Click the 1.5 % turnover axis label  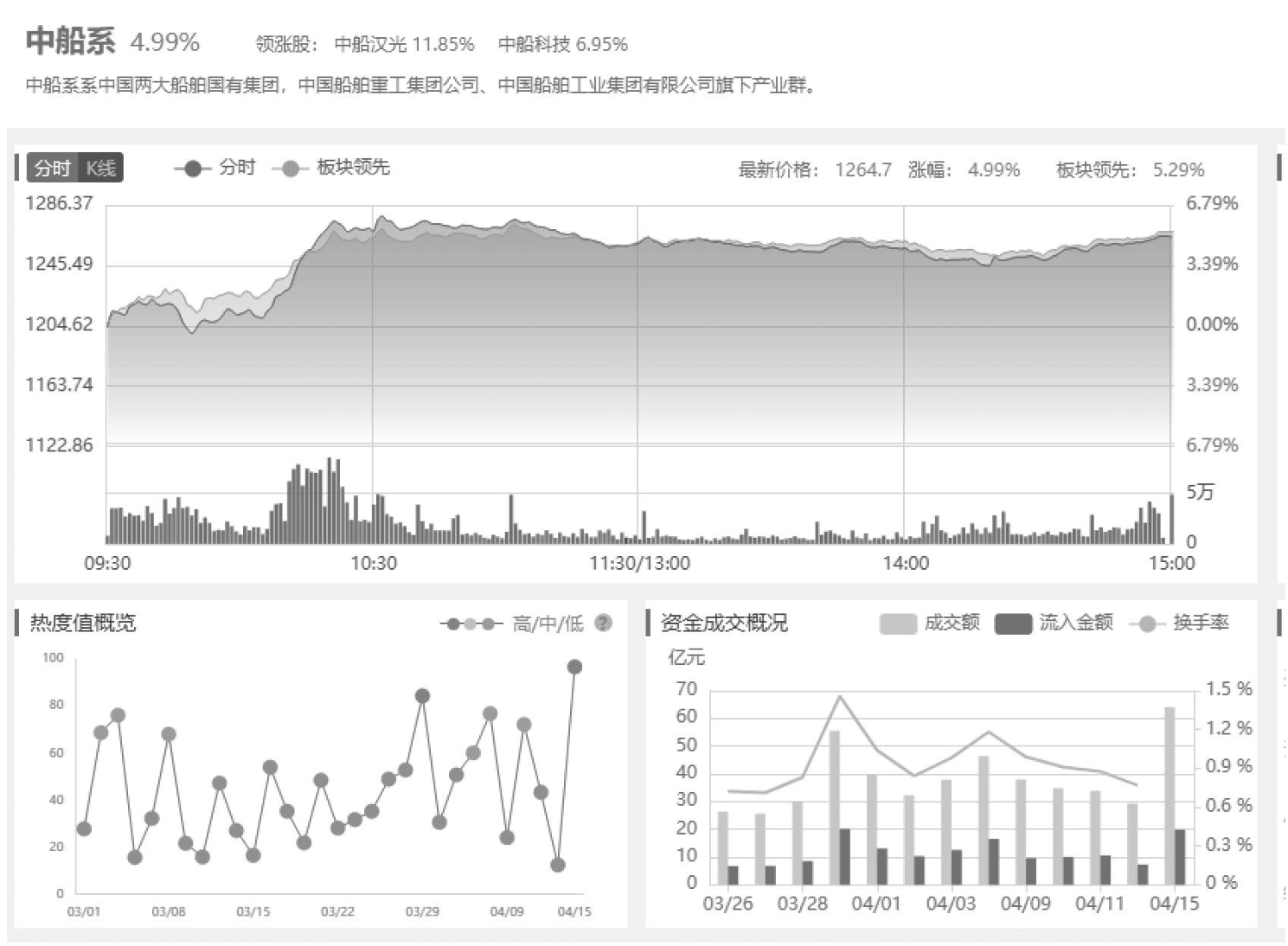click(1229, 689)
